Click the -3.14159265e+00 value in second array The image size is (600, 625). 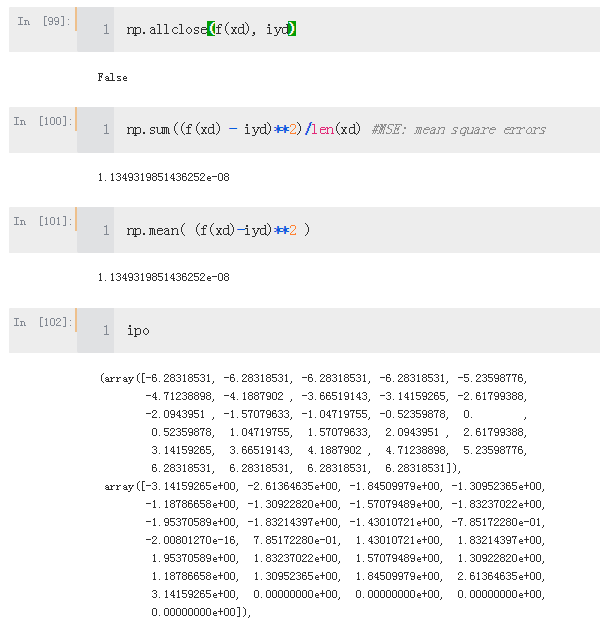(x=190, y=486)
